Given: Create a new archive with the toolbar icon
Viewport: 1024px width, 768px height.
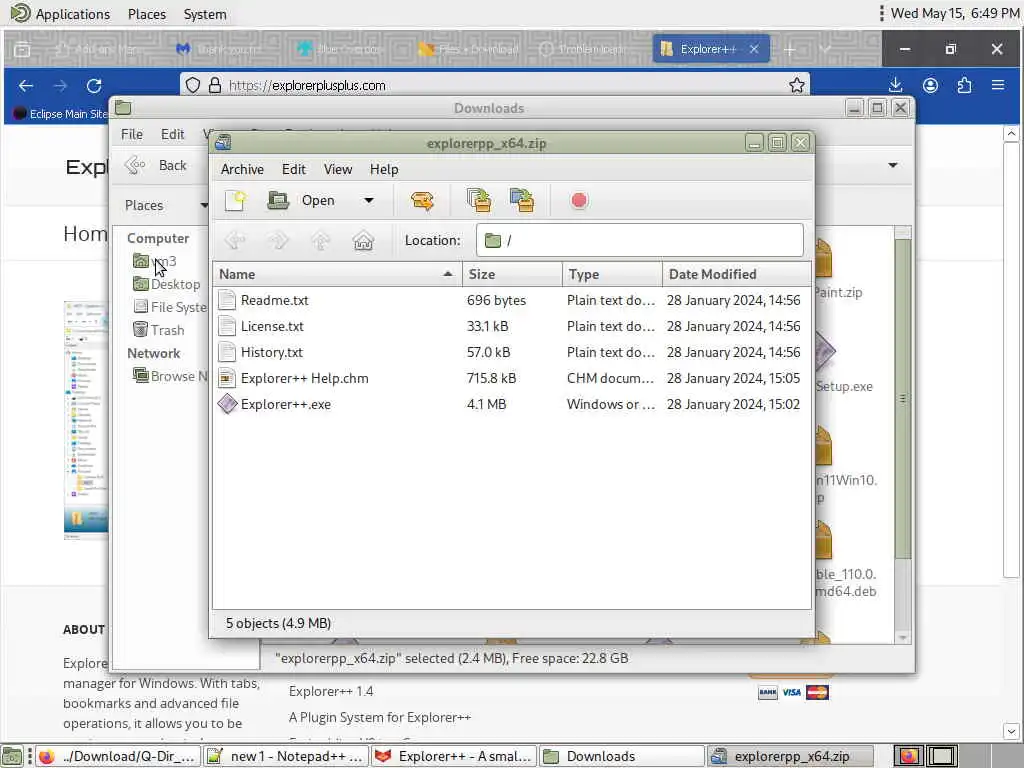Looking at the screenshot, I should [x=235, y=200].
